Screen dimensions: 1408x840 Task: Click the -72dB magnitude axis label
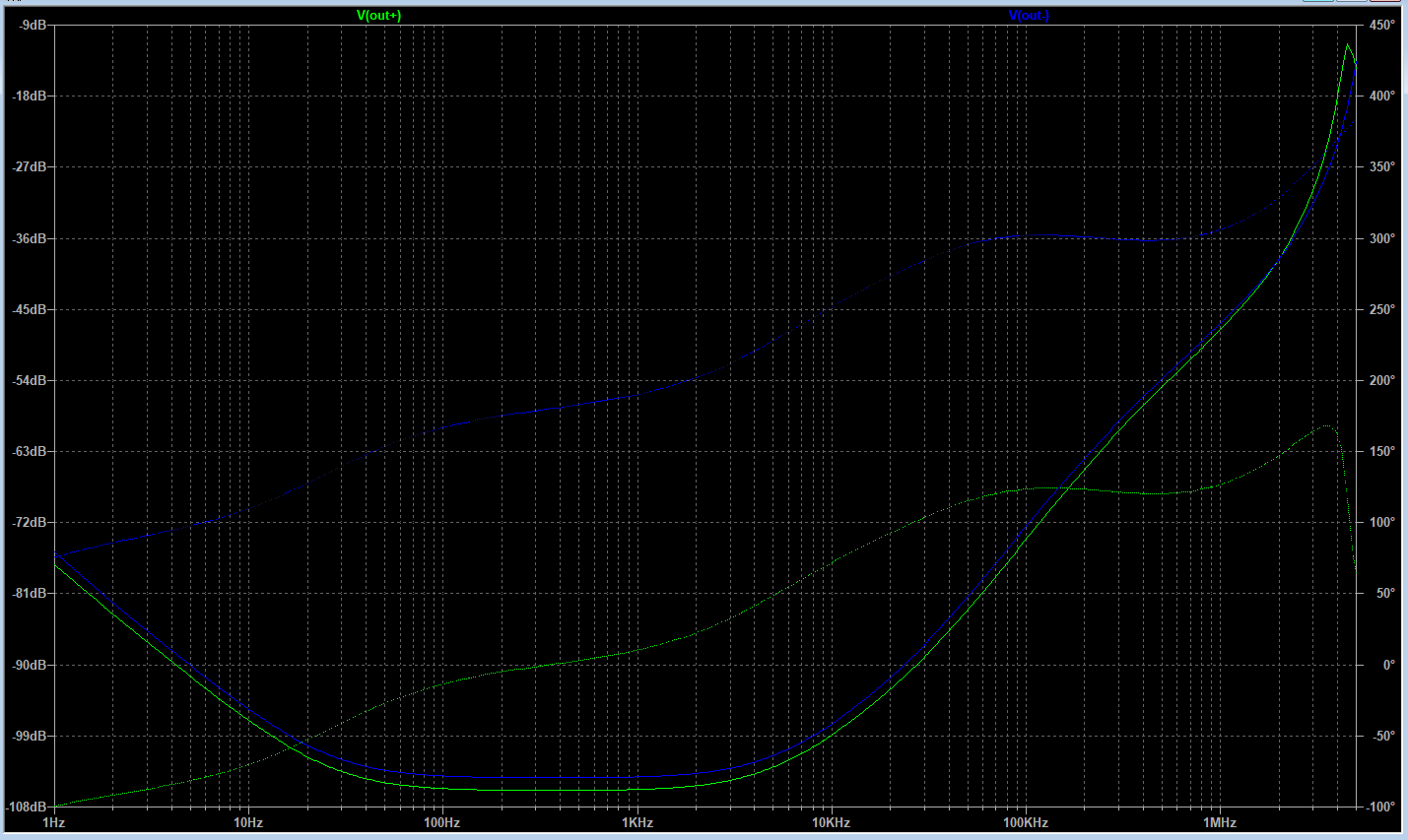pos(30,522)
